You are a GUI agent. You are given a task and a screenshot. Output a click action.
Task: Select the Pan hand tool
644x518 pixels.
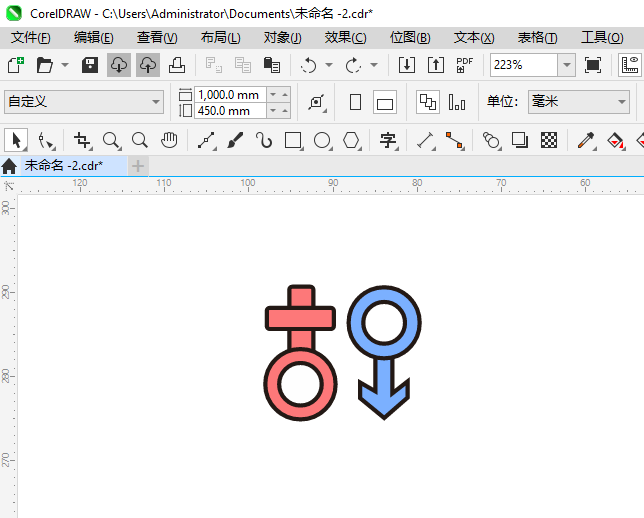click(169, 140)
